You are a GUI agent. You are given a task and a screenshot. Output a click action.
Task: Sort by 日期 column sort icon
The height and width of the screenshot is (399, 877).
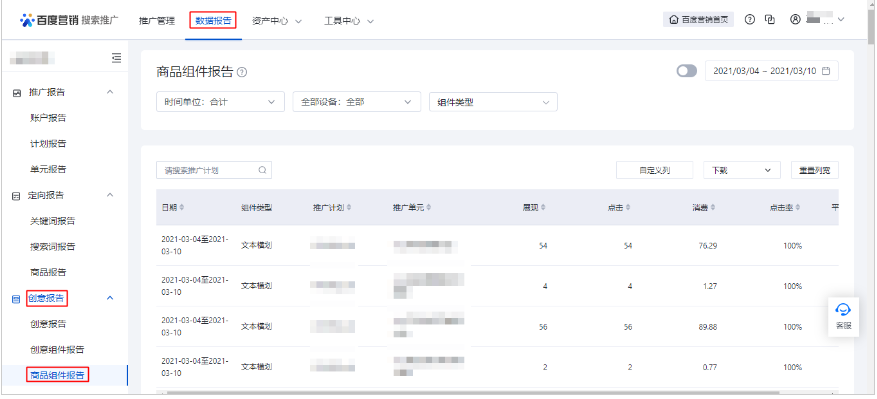[x=182, y=207]
